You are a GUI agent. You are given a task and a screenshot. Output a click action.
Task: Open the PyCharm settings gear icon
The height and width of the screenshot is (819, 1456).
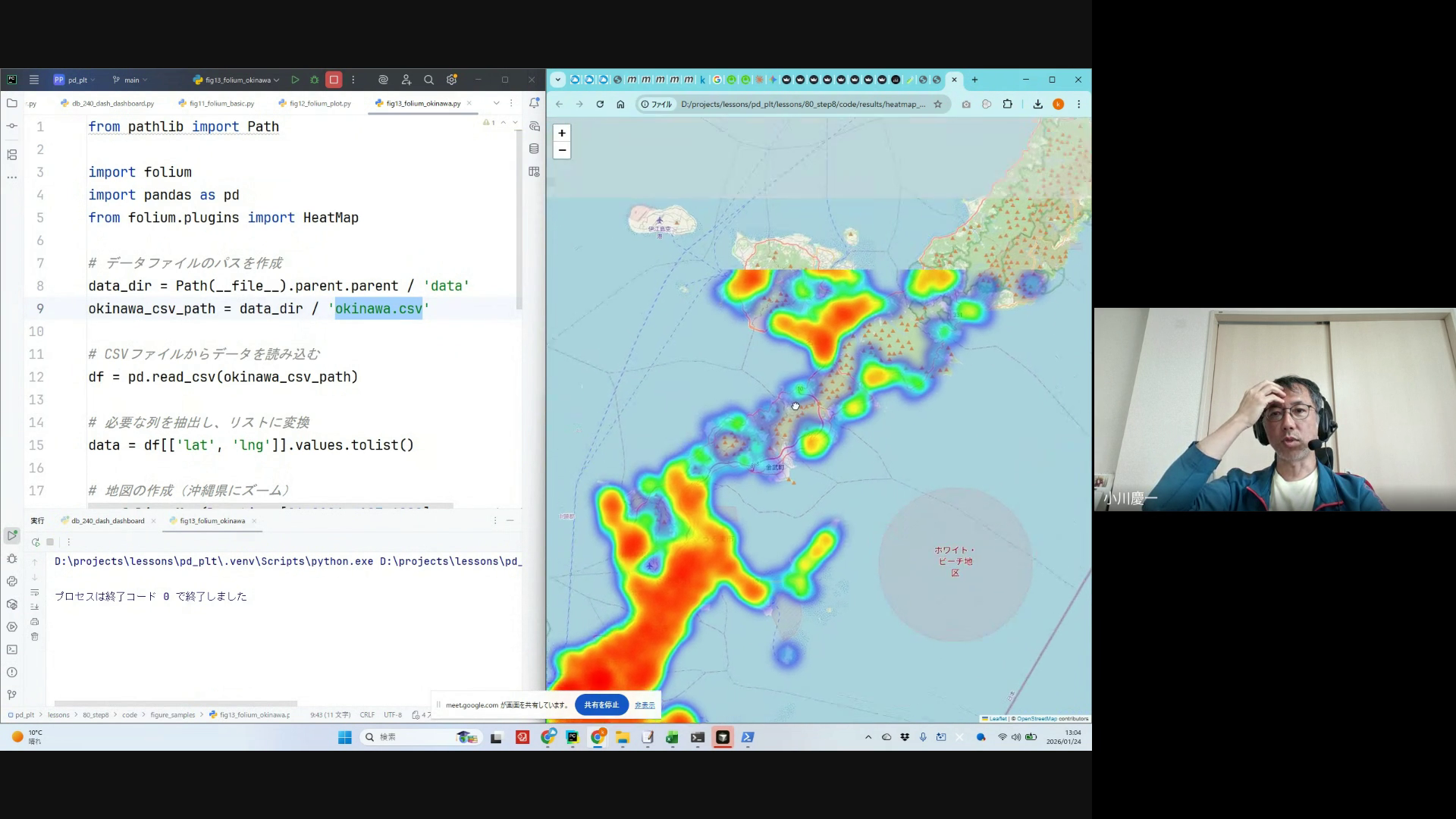coord(452,80)
